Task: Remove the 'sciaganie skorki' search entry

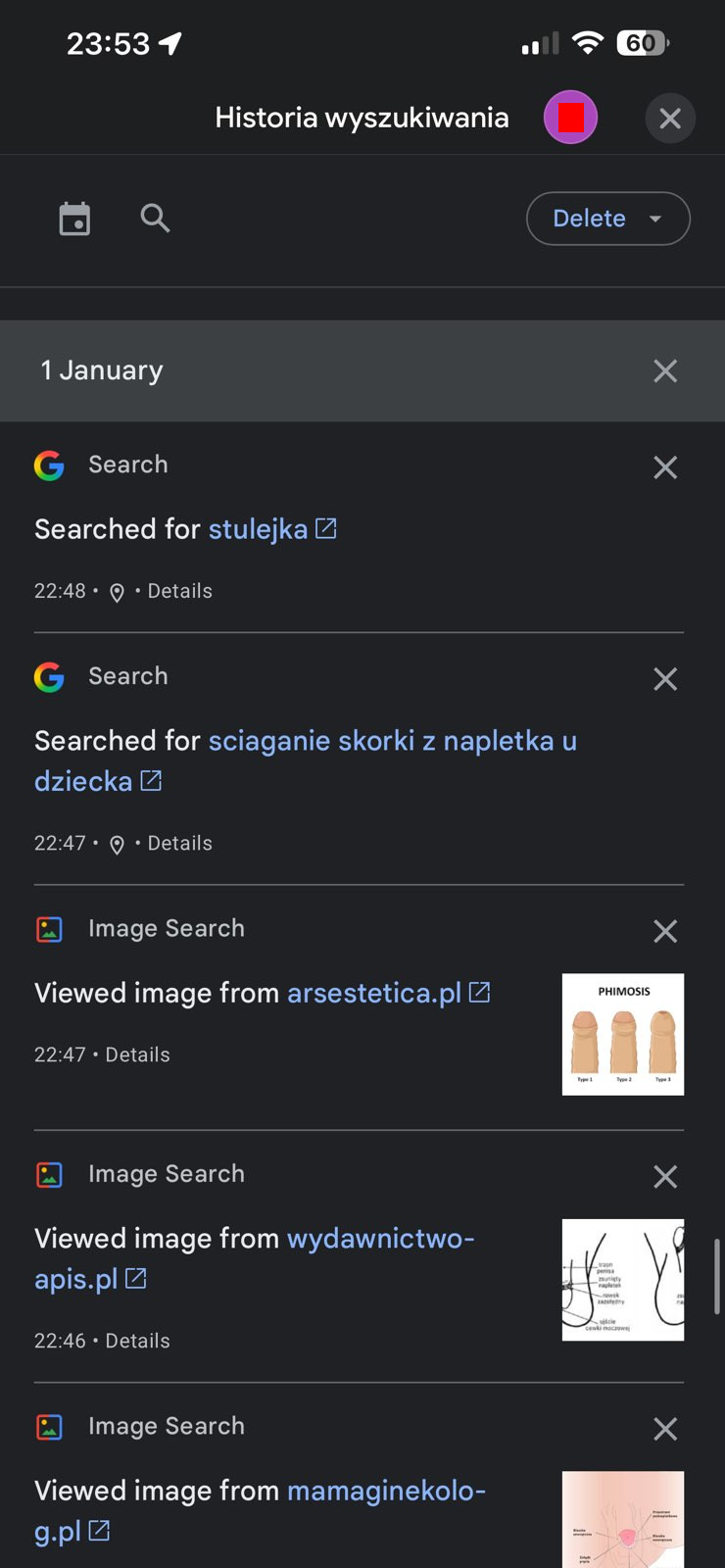Action: point(665,679)
